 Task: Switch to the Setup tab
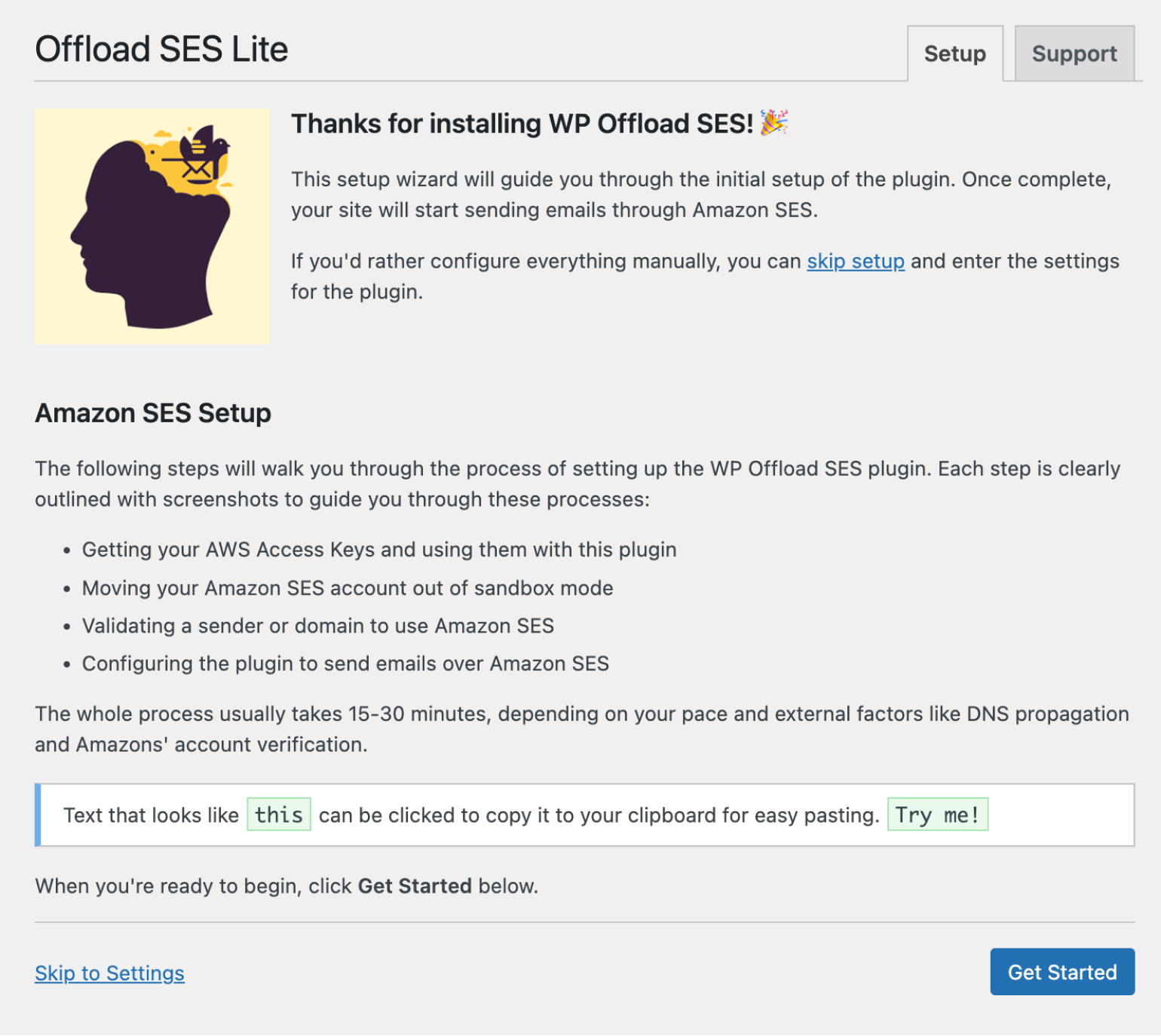click(954, 54)
